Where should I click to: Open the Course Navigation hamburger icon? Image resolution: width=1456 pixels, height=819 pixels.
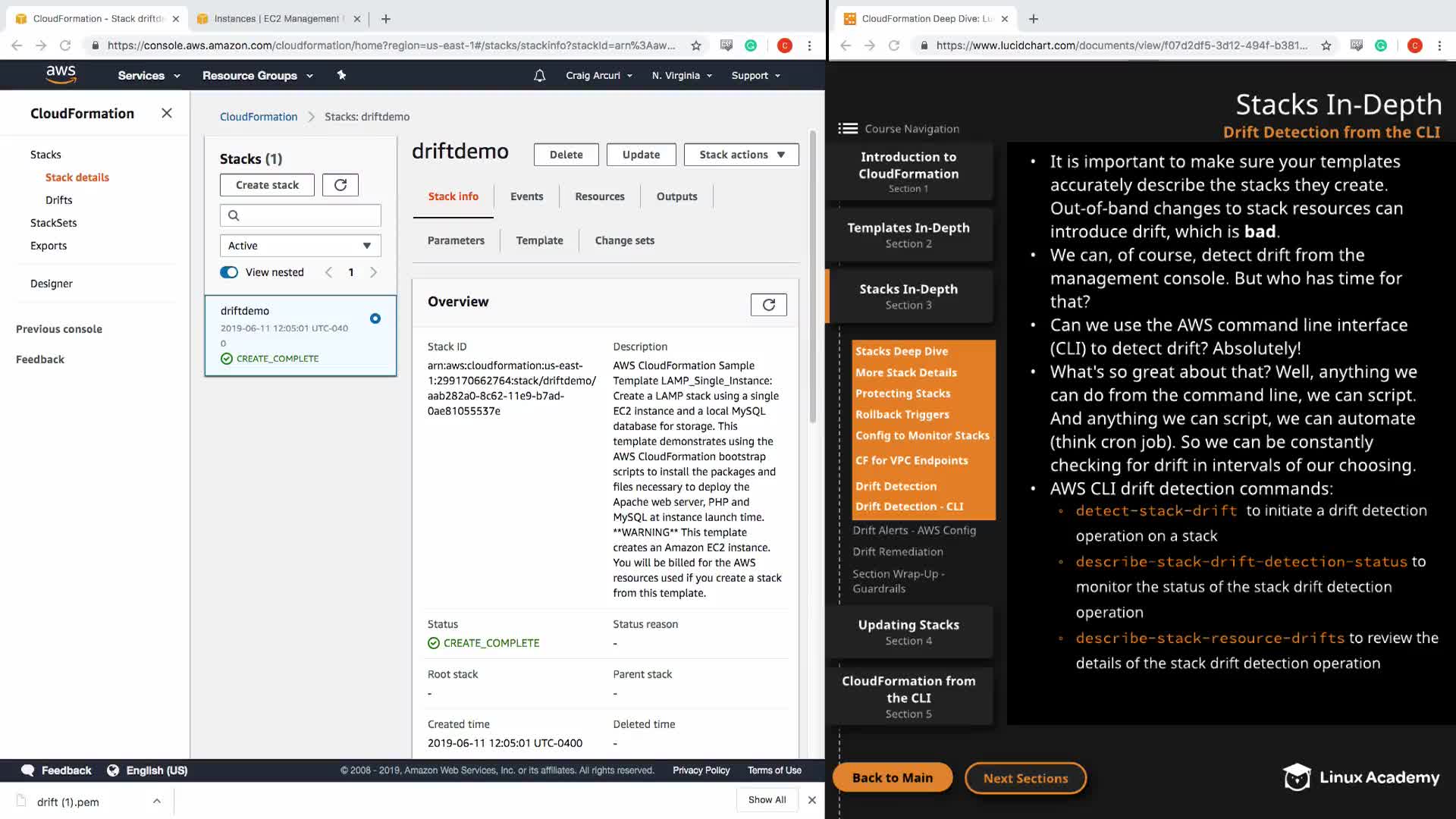[847, 129]
